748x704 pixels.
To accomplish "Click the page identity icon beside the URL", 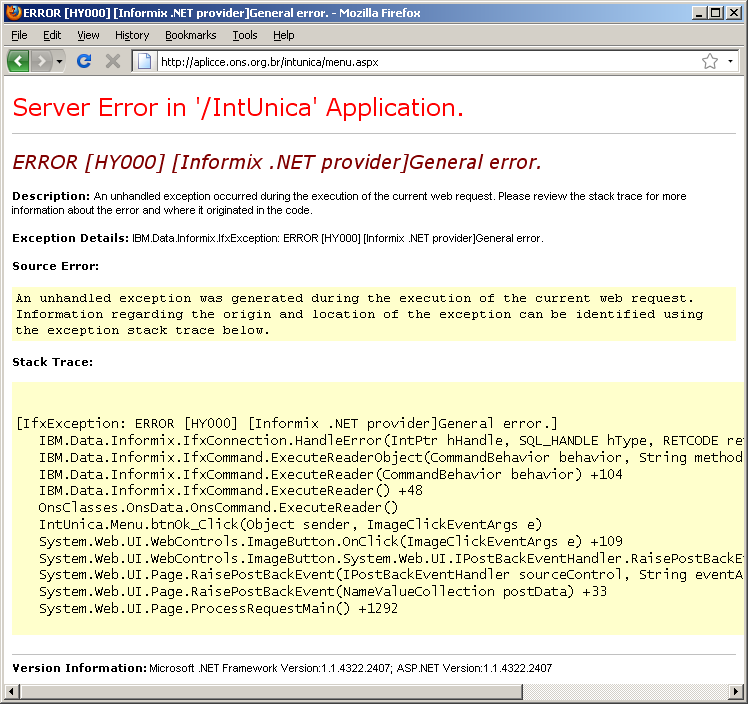I will coord(144,62).
